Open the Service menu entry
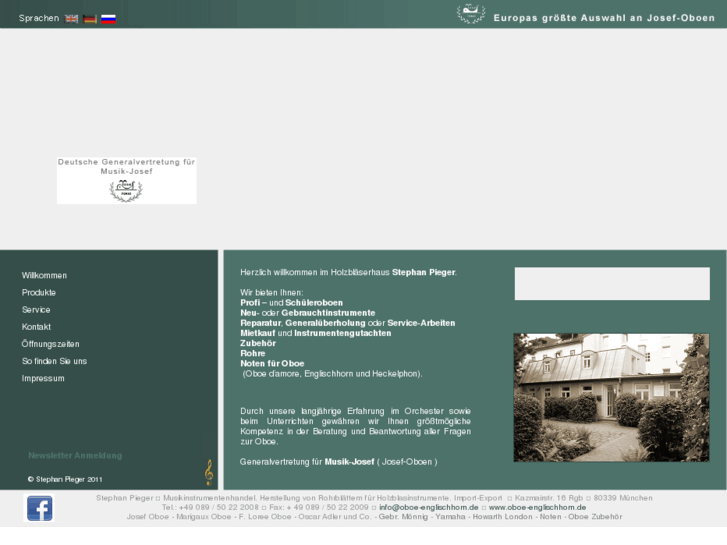The width and height of the screenshot is (727, 545). point(36,310)
